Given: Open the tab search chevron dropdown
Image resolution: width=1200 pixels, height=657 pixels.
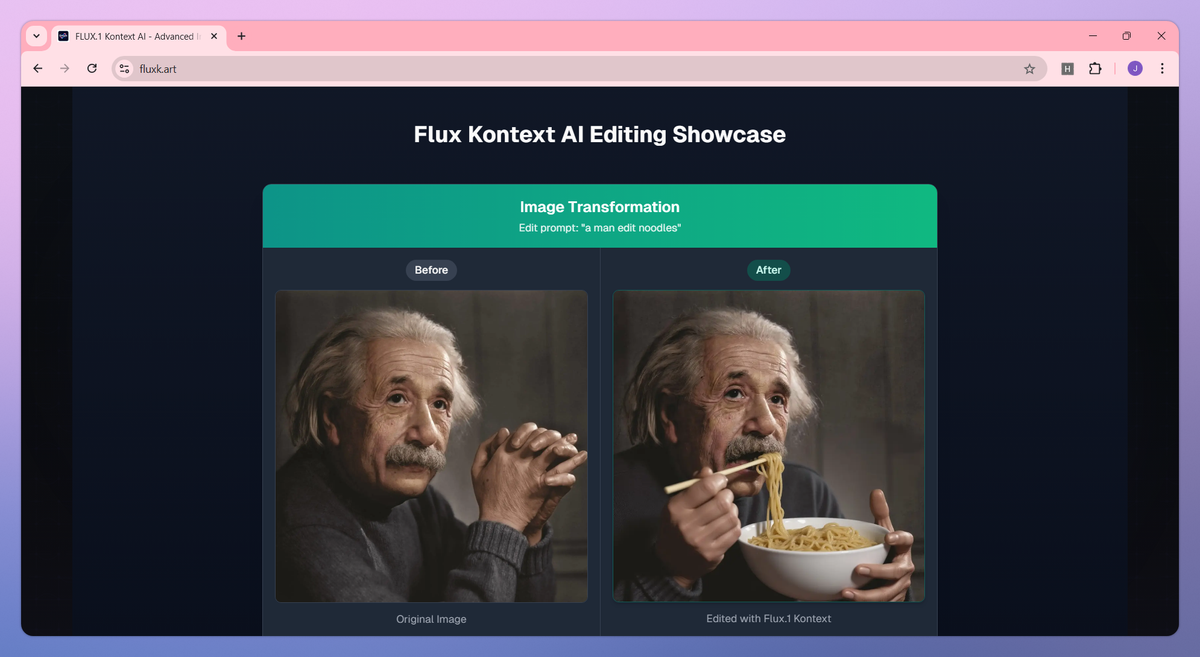Looking at the screenshot, I should pyautogui.click(x=36, y=35).
